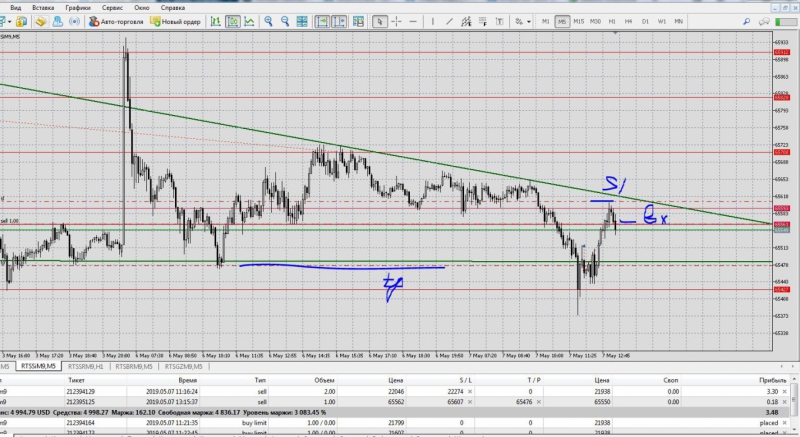Image resolution: width=800 pixels, height=437 pixels.
Task: Click the connection status indicator bar
Action: pos(786,21)
